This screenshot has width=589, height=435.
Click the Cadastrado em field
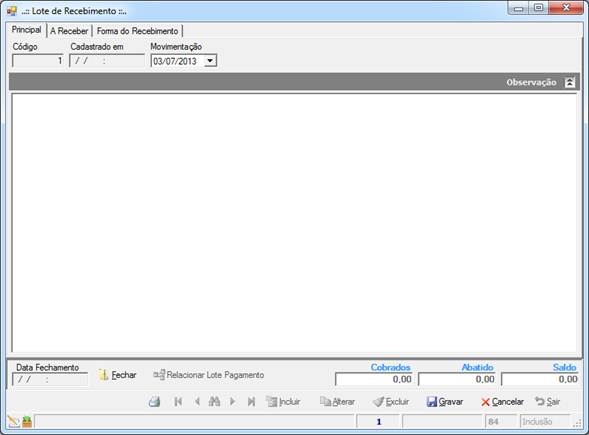click(107, 60)
